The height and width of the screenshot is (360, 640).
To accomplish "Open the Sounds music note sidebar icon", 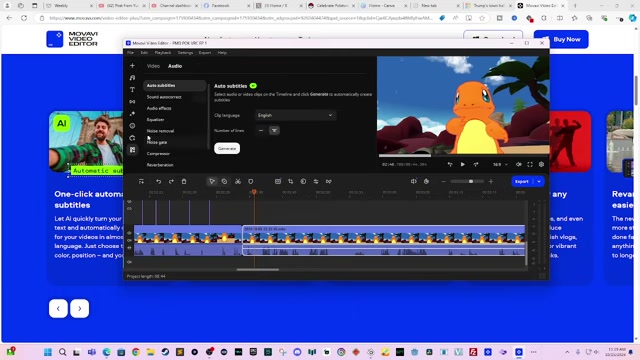I will [132, 78].
